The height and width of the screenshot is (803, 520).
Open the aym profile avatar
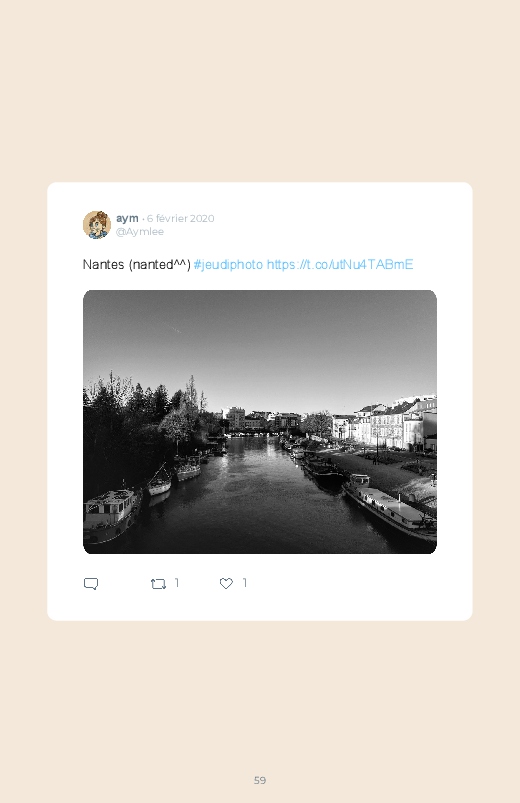click(97, 225)
